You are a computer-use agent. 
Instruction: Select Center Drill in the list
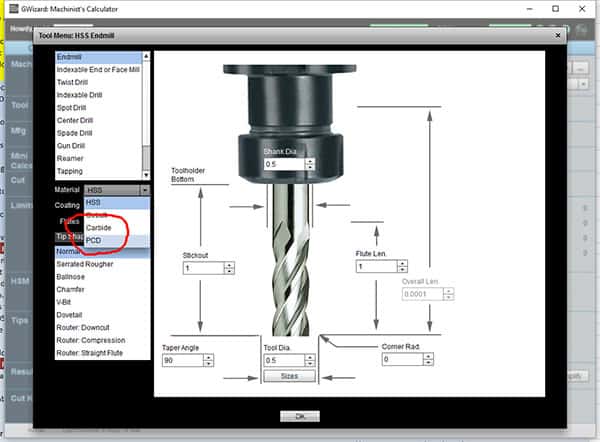pyautogui.click(x=98, y=120)
